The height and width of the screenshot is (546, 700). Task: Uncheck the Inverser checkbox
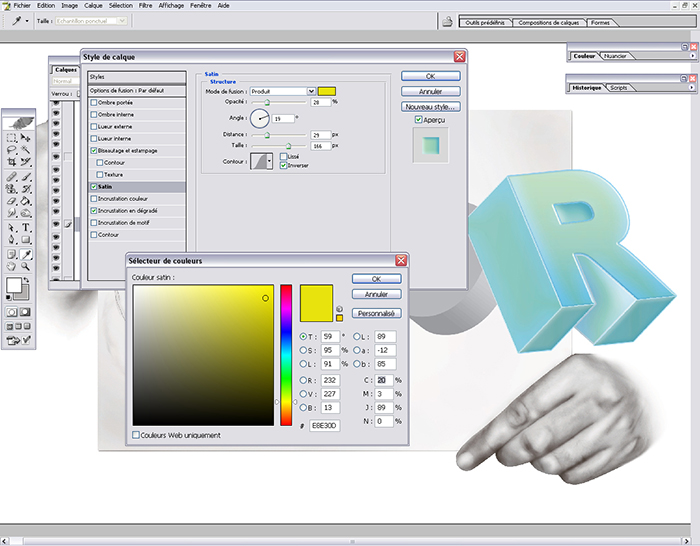[284, 165]
